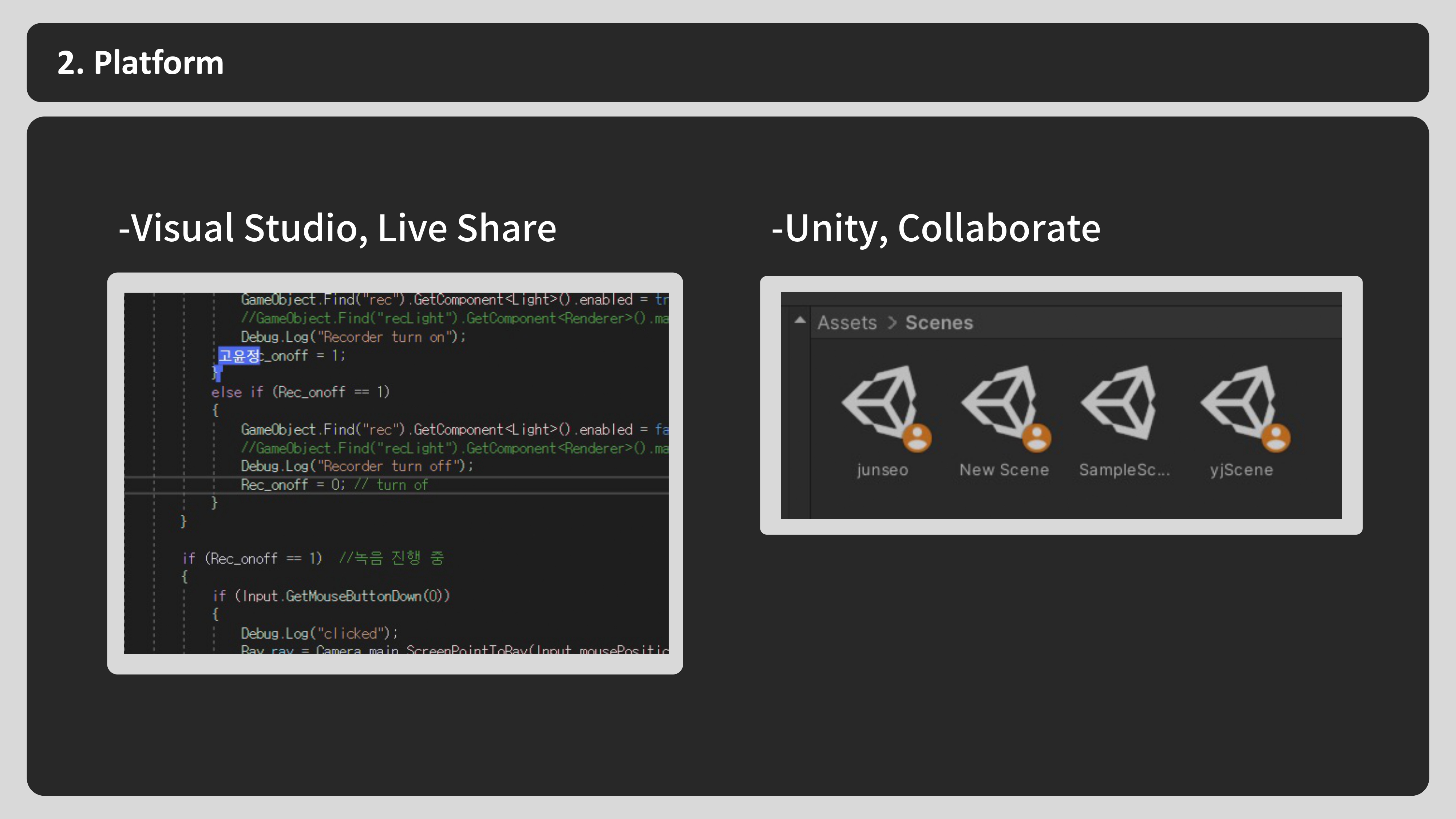Click the 고윤정 Live Share name tag

coord(239,356)
